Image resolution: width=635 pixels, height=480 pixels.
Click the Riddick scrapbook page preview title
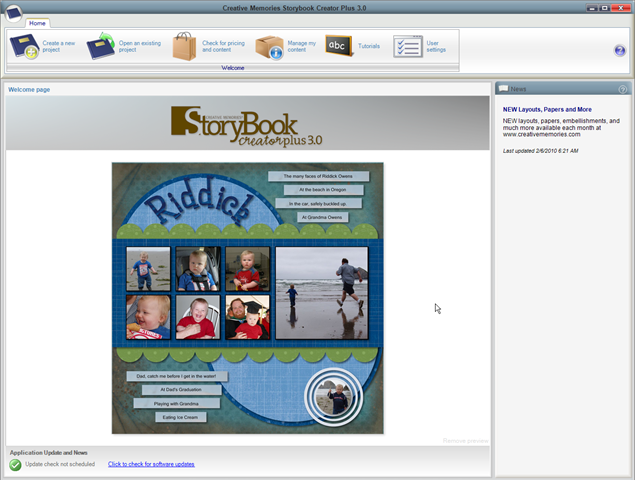pyautogui.click(x=198, y=201)
